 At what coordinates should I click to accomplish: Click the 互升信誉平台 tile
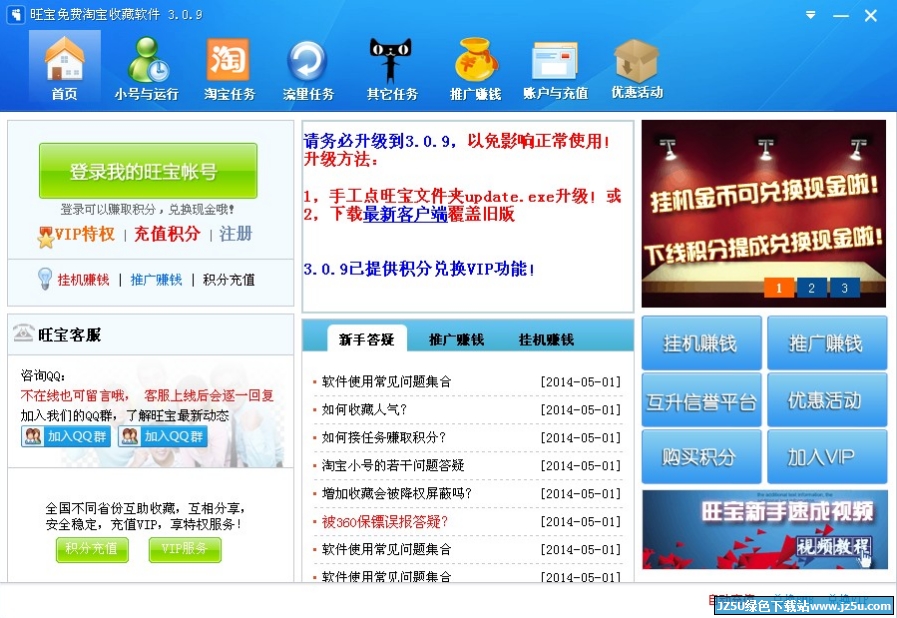(701, 400)
